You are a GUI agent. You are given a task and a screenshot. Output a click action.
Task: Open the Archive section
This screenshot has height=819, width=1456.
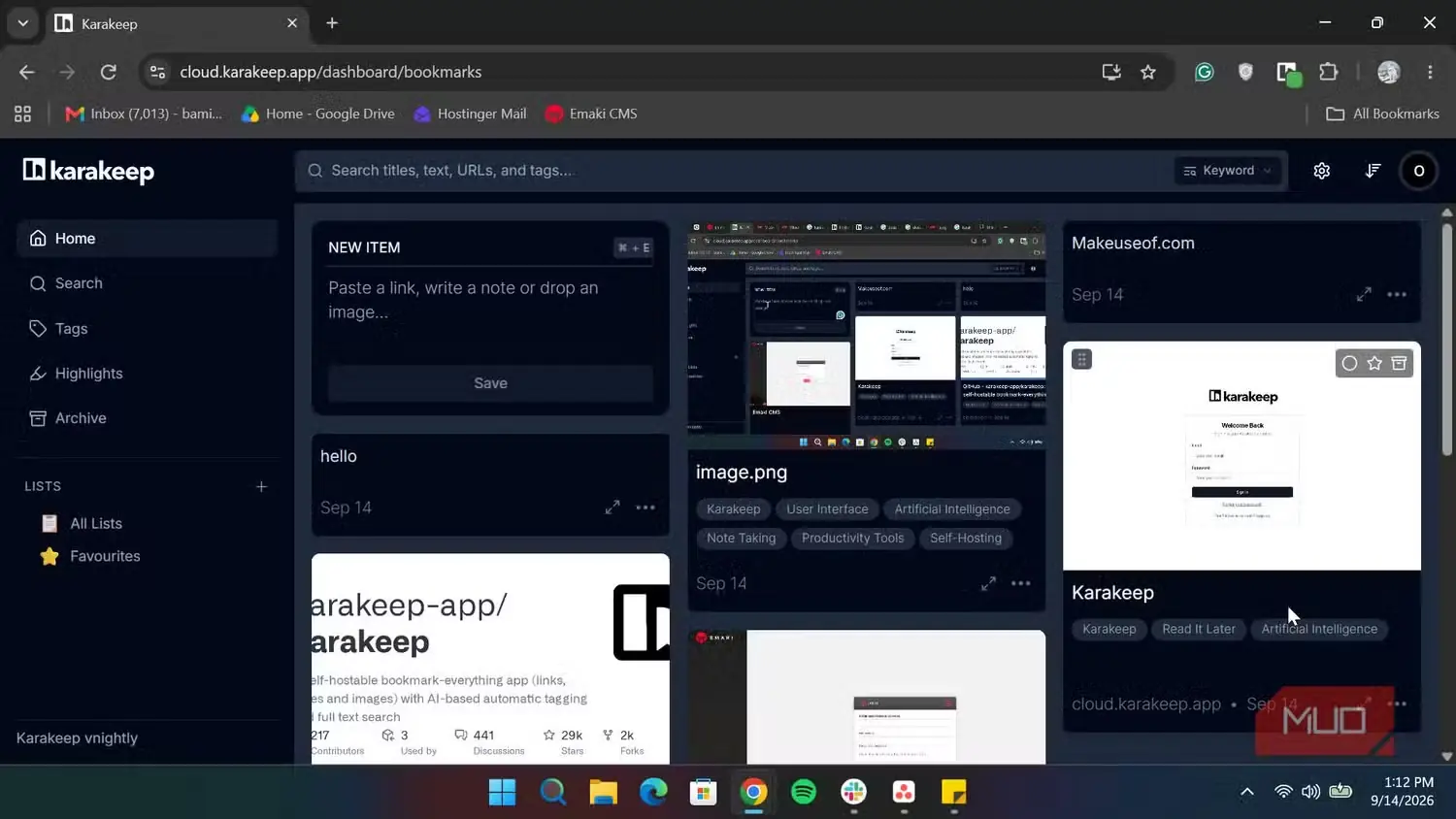tap(148, 418)
